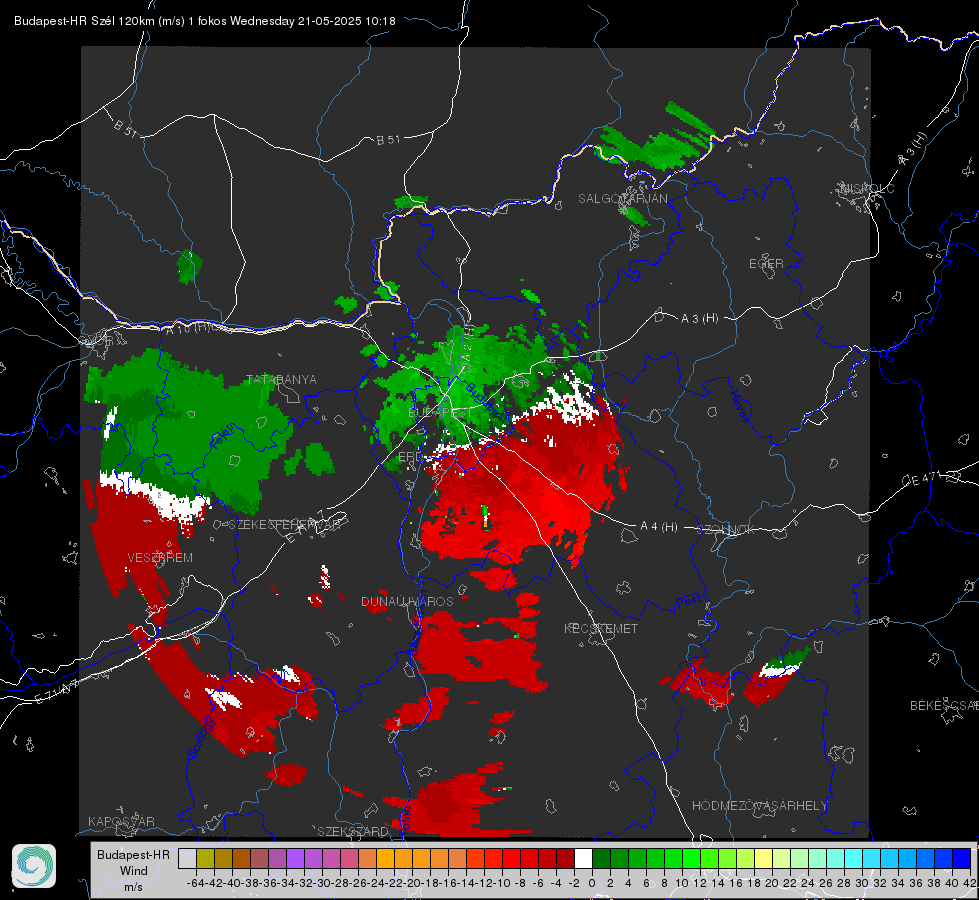Image resolution: width=979 pixels, height=900 pixels.
Task: Click the SZEKSZÁRD city label
Action: [353, 831]
